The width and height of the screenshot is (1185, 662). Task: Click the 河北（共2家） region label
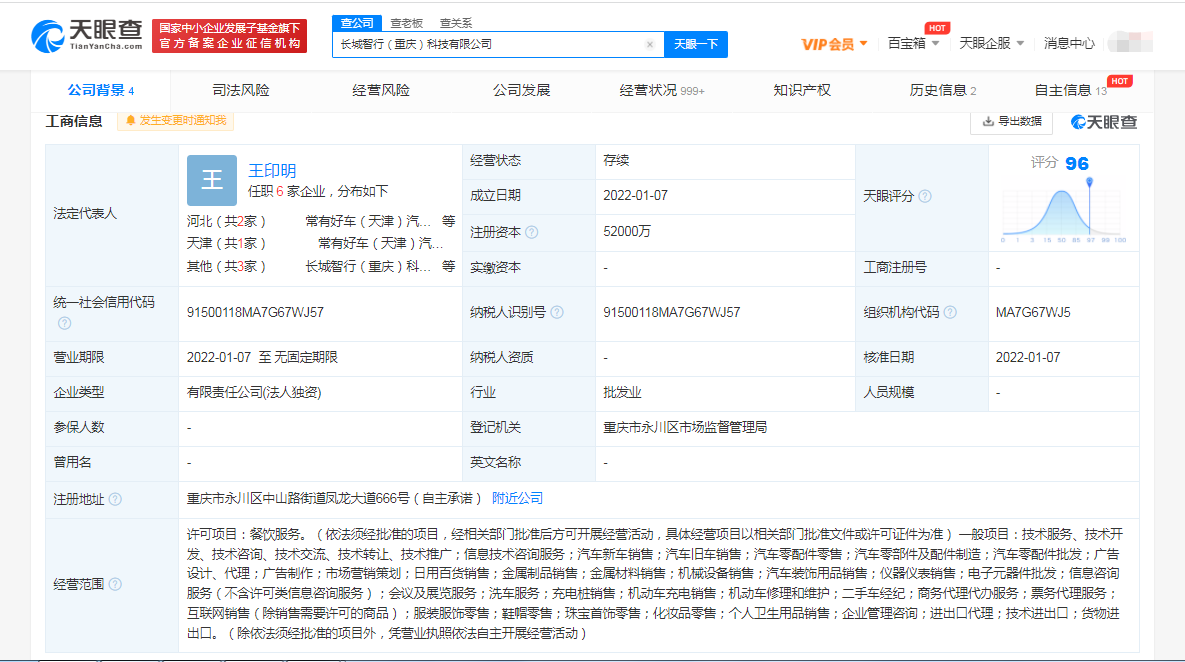[226, 221]
